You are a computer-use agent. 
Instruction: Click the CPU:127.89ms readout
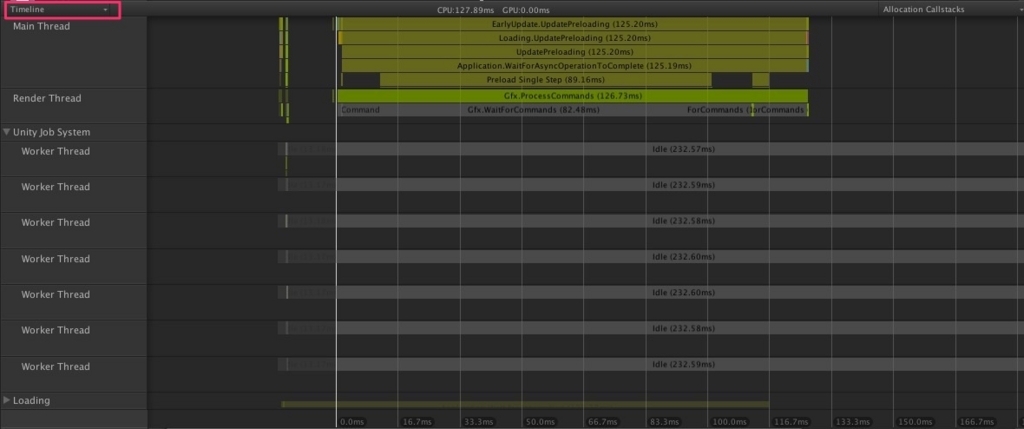tap(466, 10)
